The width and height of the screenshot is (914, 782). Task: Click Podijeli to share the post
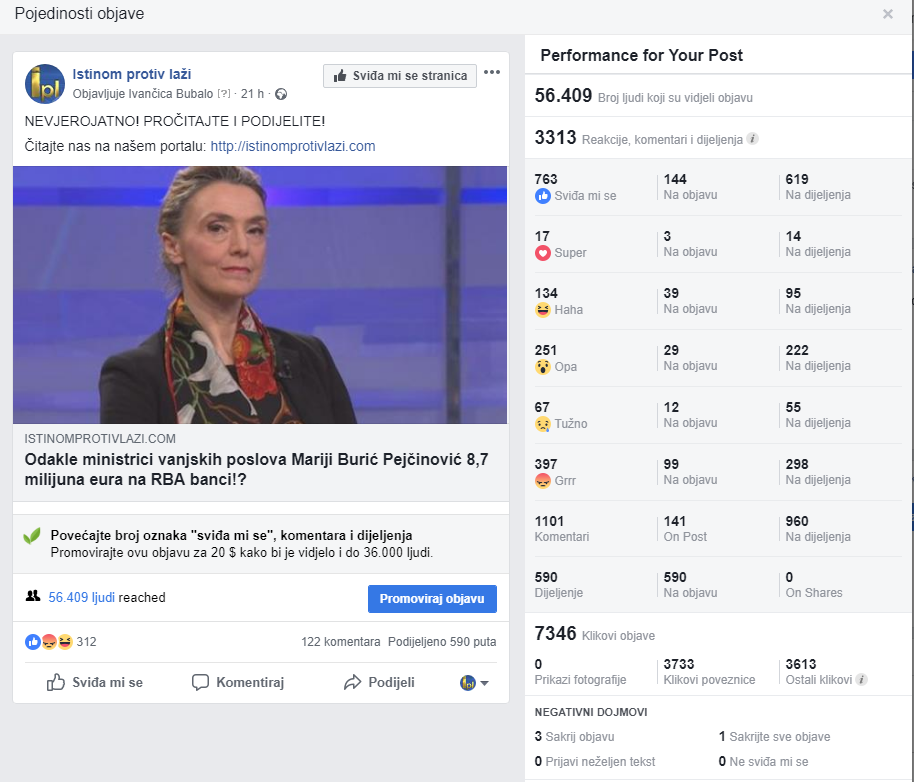pyautogui.click(x=379, y=682)
